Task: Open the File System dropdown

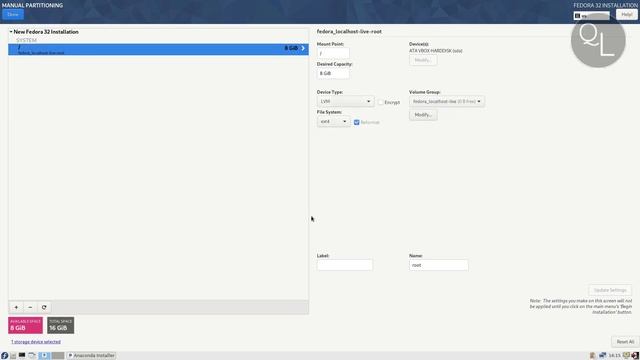Action: [x=333, y=121]
